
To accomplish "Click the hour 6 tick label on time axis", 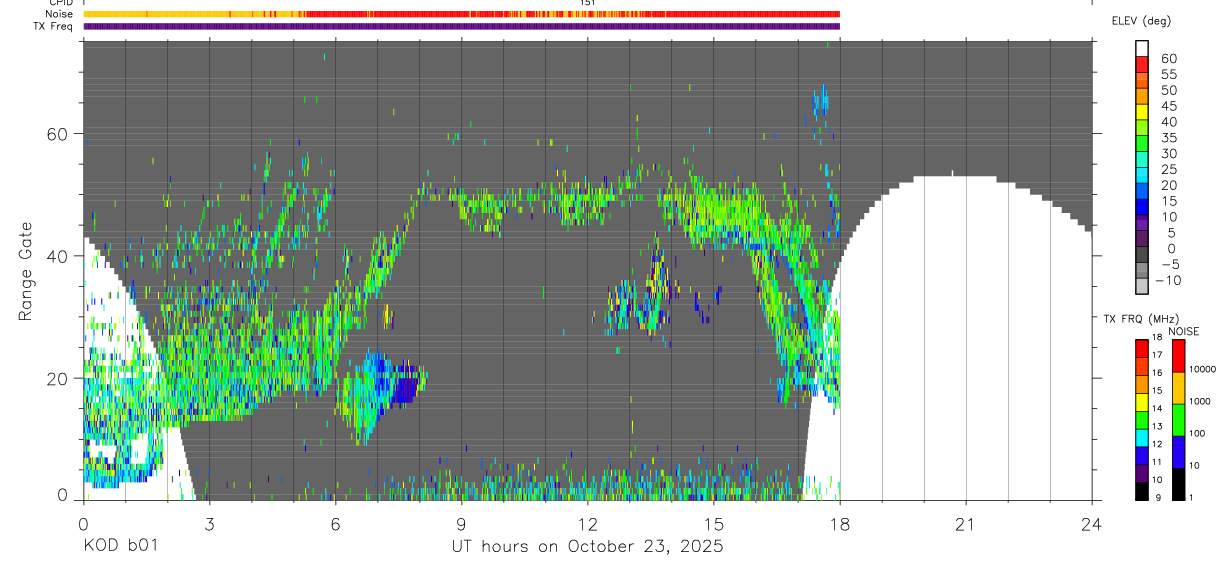I will [335, 523].
